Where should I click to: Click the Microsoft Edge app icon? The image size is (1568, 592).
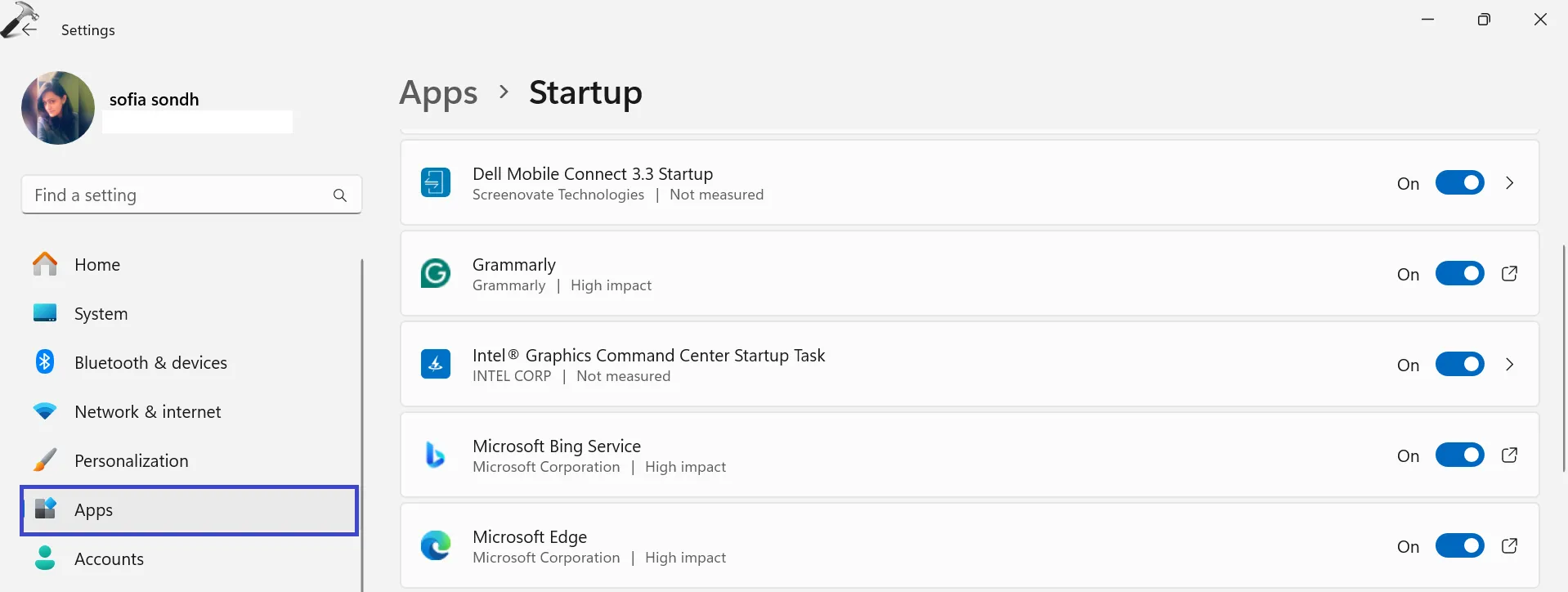pyautogui.click(x=435, y=545)
